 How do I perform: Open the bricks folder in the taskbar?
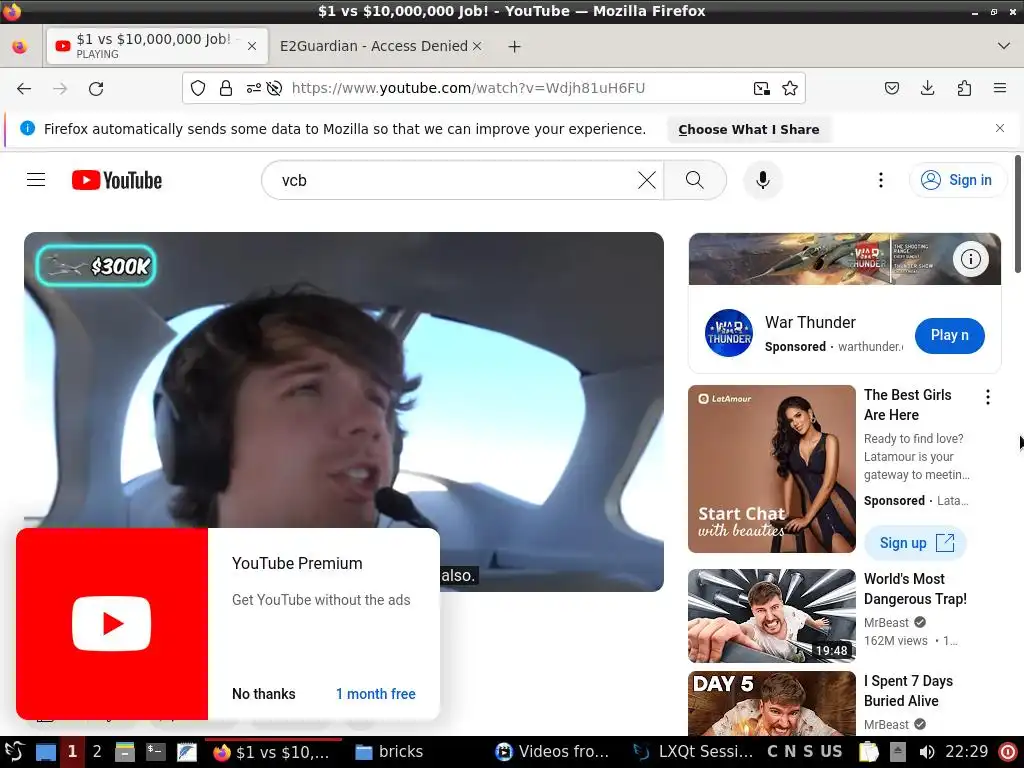tap(389, 752)
